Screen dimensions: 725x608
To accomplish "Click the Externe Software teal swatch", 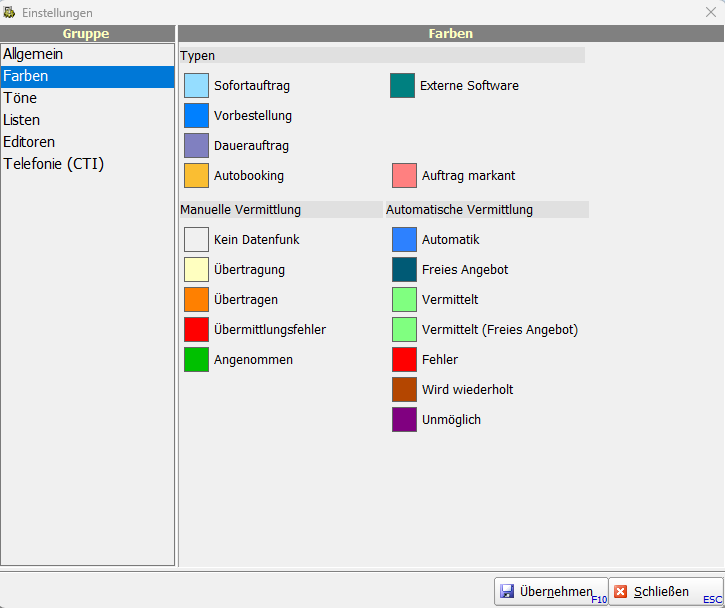I will [402, 86].
